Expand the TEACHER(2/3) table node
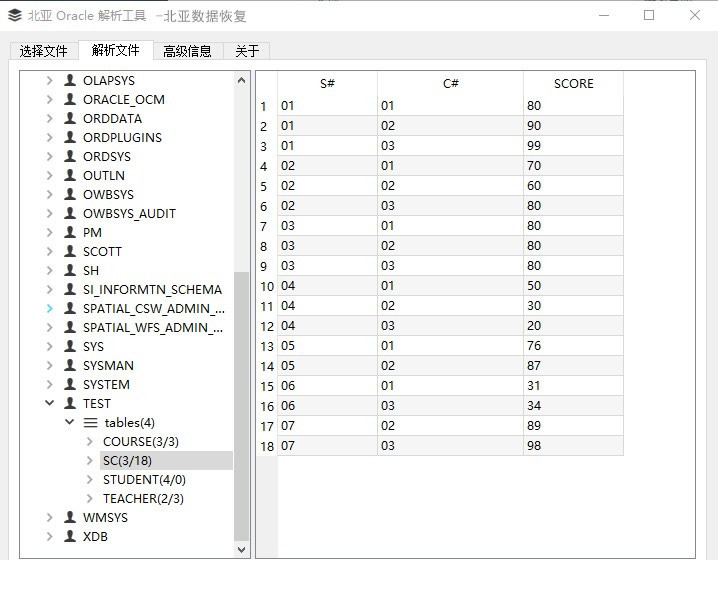 click(90, 498)
